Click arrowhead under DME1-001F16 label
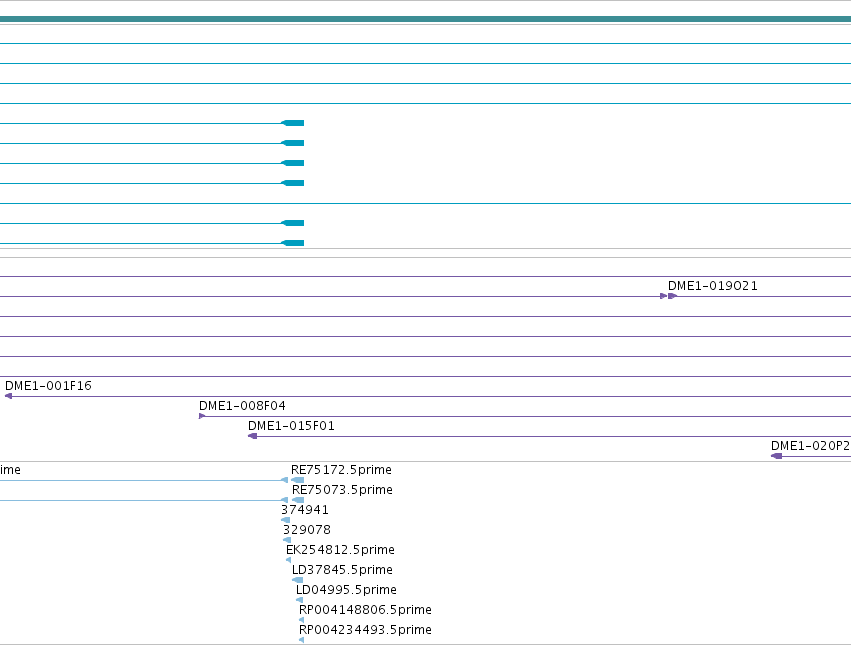This screenshot has height=645, width=851. tap(8, 396)
